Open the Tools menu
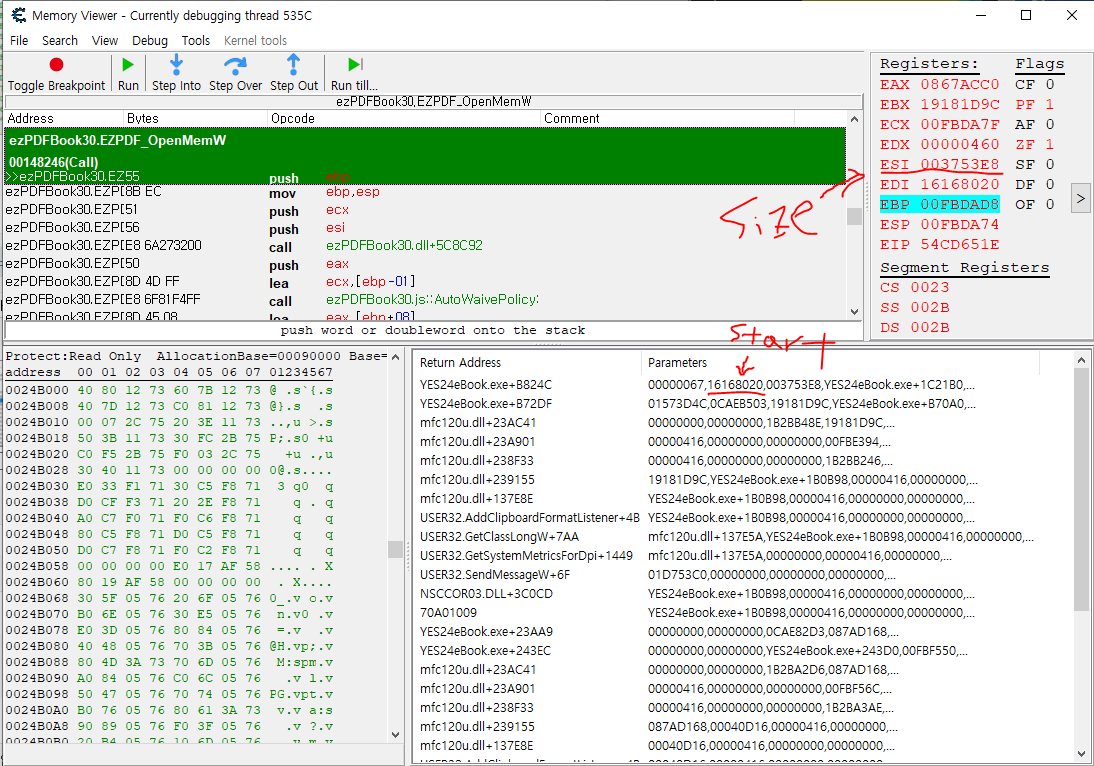The height and width of the screenshot is (766, 1094). (x=196, y=40)
